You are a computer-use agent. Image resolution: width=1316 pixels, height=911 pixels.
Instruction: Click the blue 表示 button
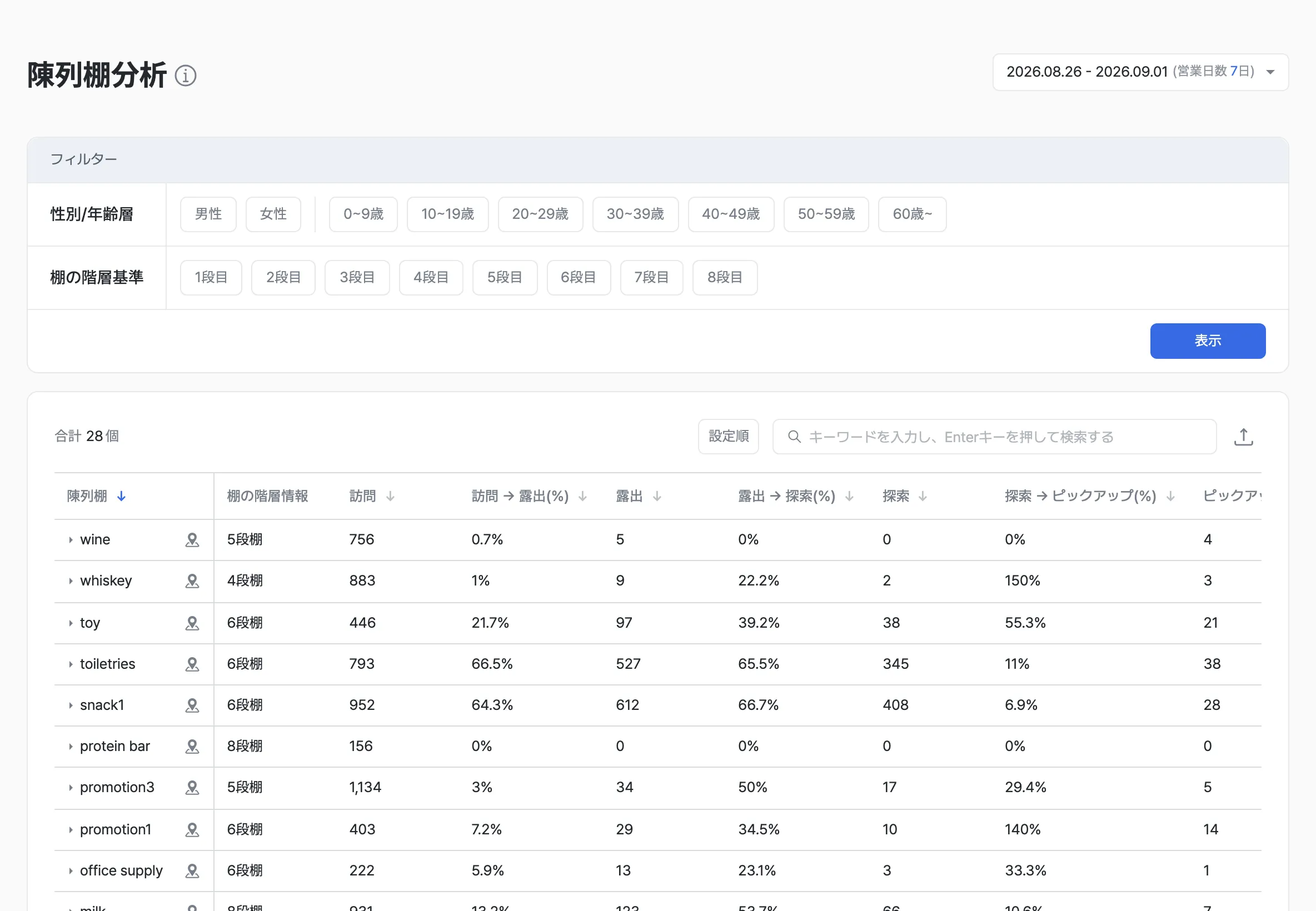coord(1208,341)
